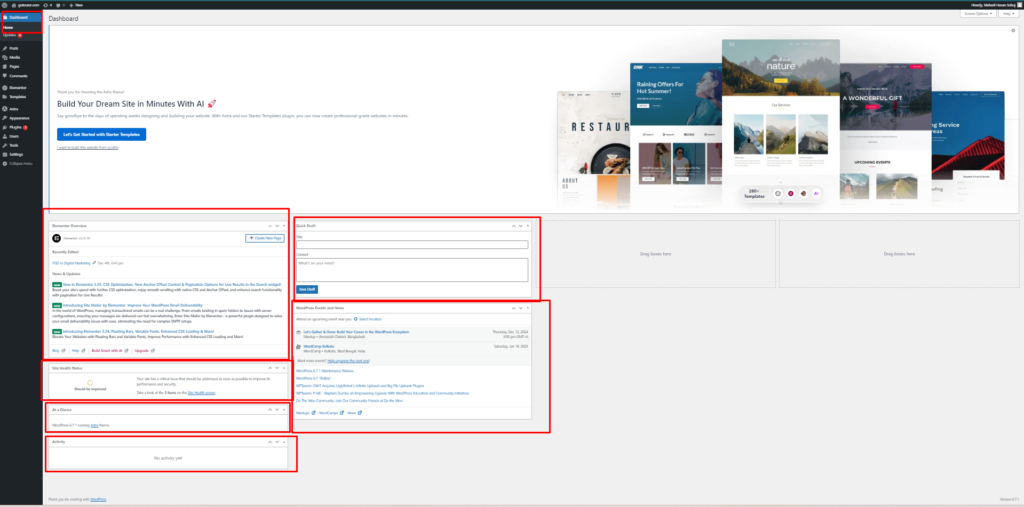Click the Meetups link in events footer
Image resolution: width=1024 pixels, height=507 pixels.
302,413
